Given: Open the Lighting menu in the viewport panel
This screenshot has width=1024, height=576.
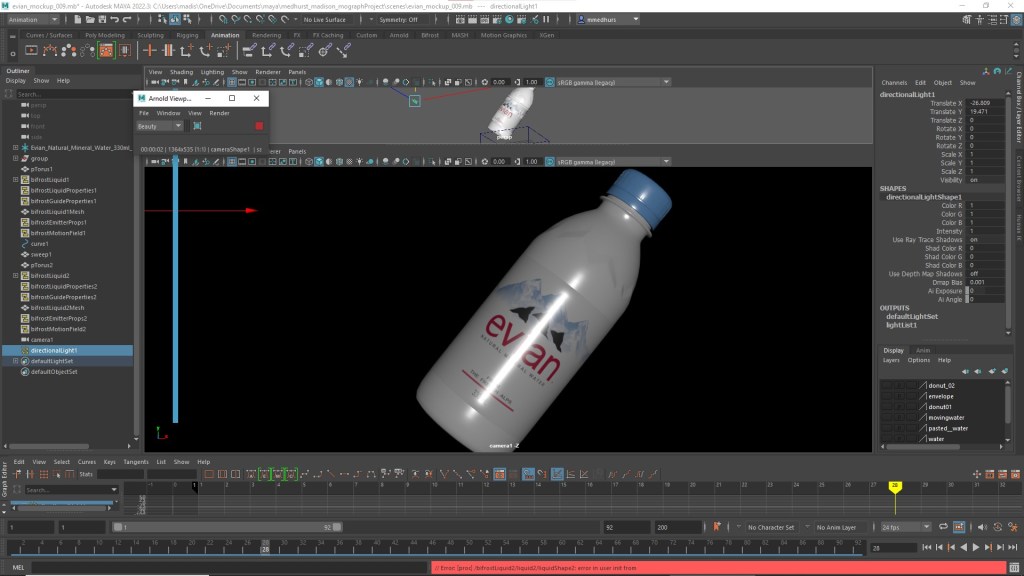Looking at the screenshot, I should 212,72.
